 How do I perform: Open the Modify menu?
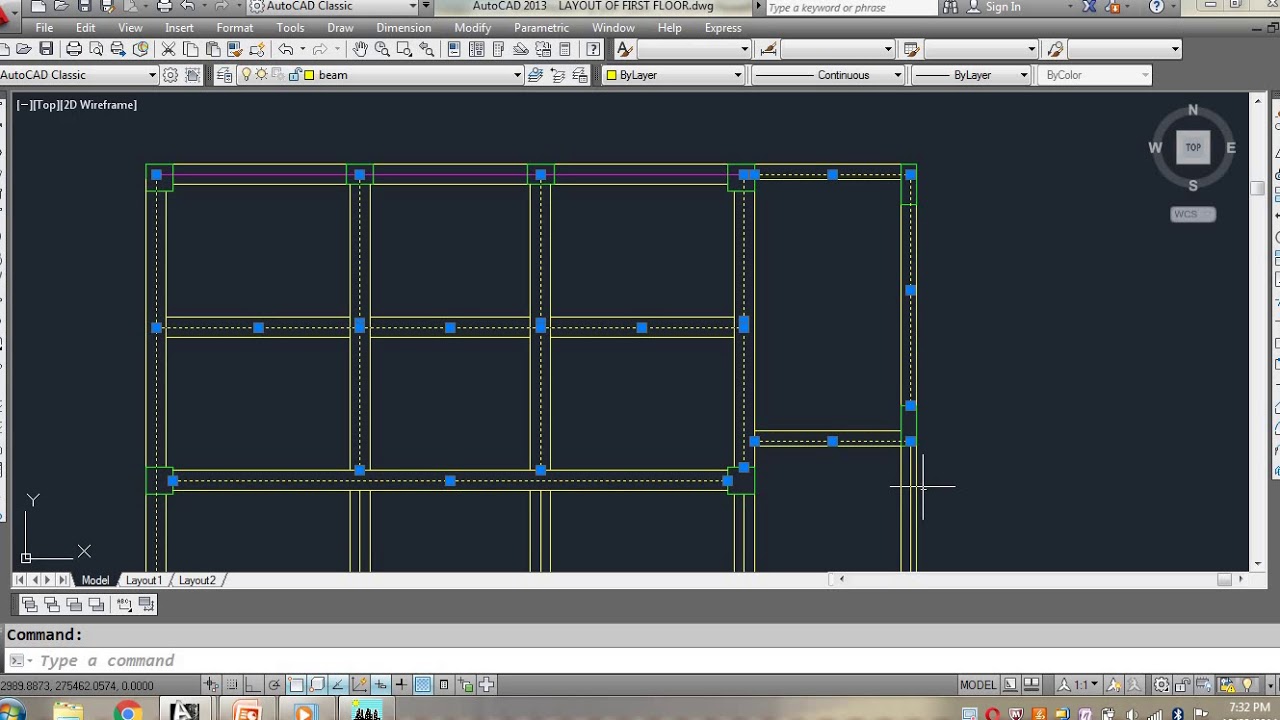point(472,28)
